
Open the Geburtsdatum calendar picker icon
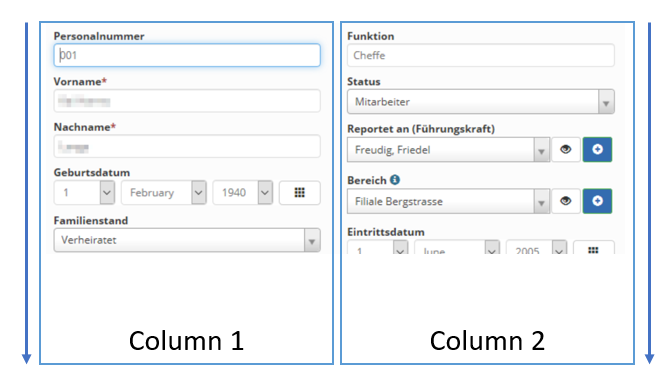[300, 193]
